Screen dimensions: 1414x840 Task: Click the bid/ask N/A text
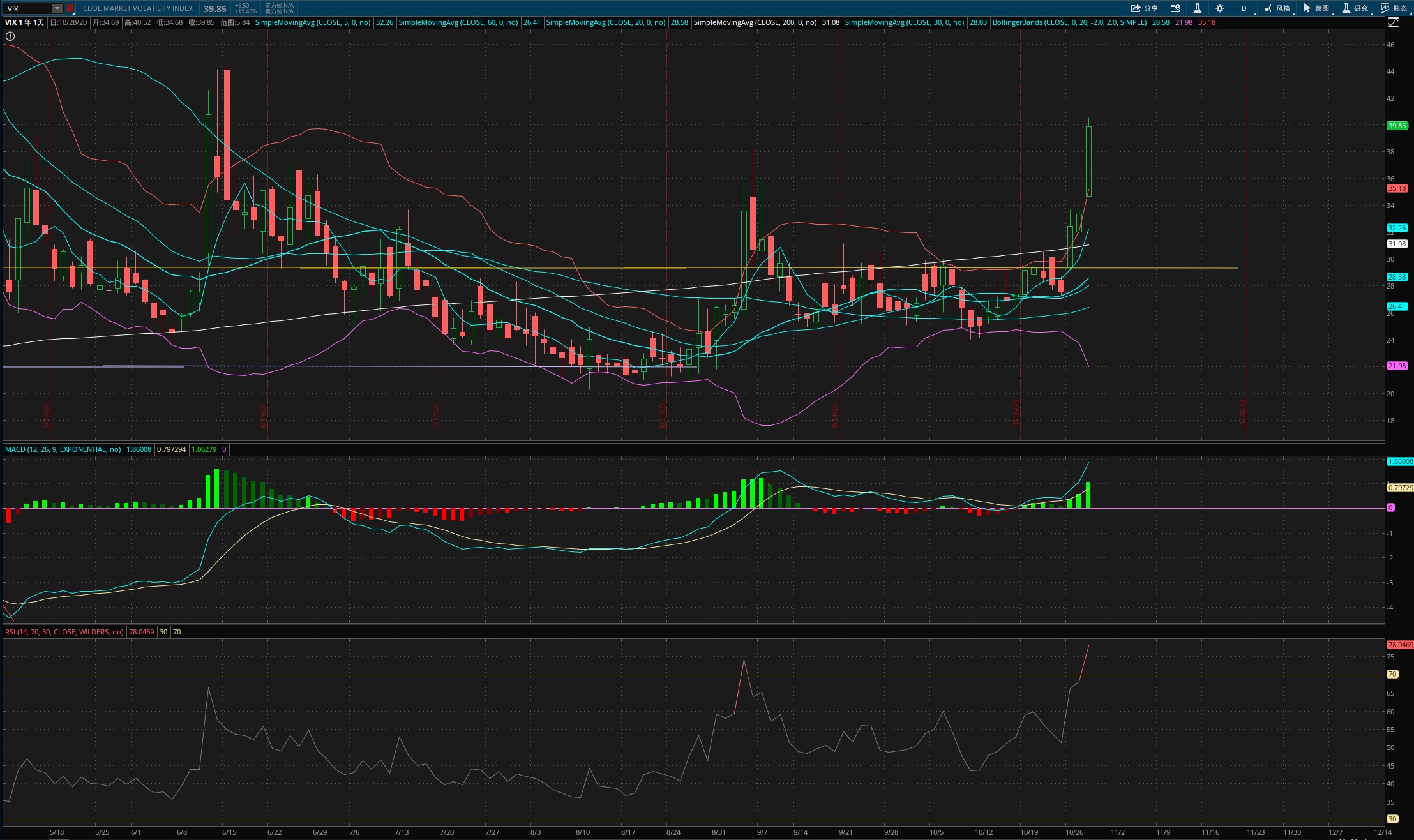click(x=280, y=8)
